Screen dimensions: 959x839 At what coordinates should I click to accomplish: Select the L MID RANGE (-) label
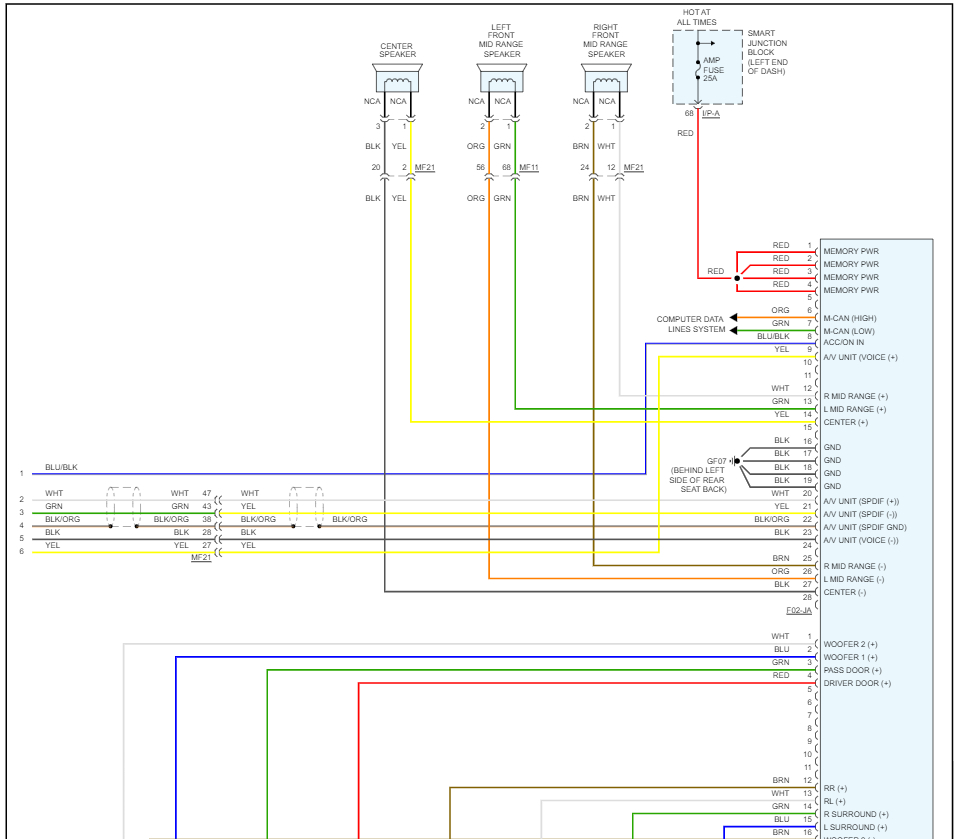[854, 579]
